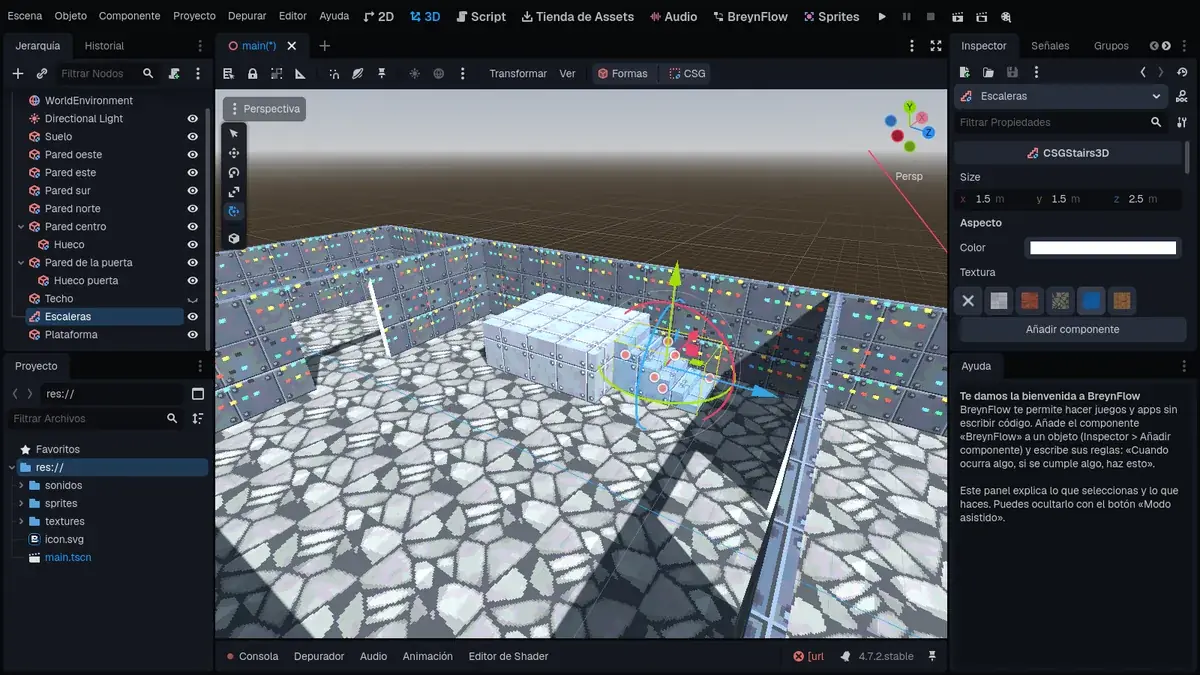The width and height of the screenshot is (1200, 675).
Task: Switch to the Señales tab
Action: tap(1050, 46)
